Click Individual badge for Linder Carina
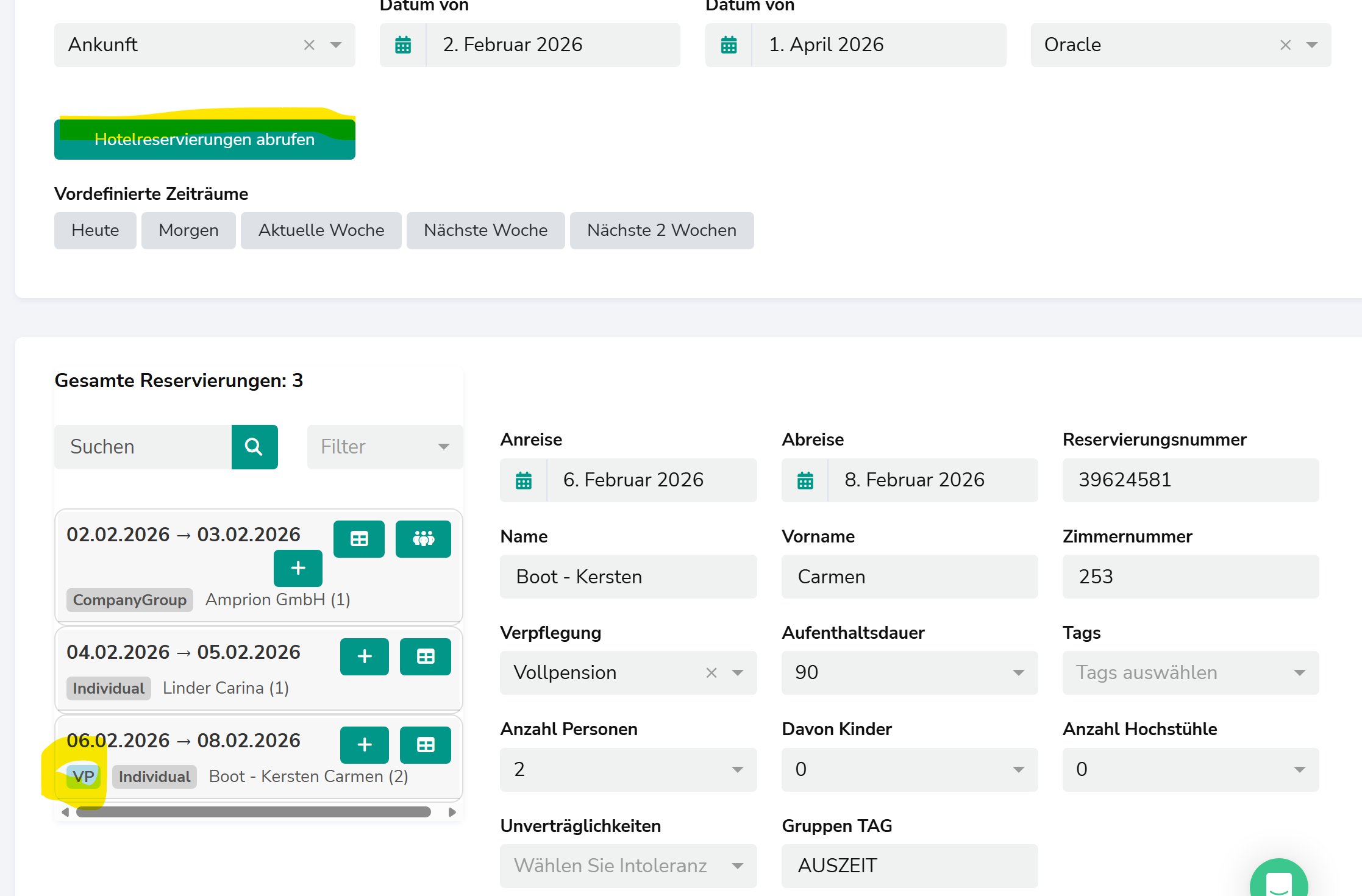 (x=109, y=688)
